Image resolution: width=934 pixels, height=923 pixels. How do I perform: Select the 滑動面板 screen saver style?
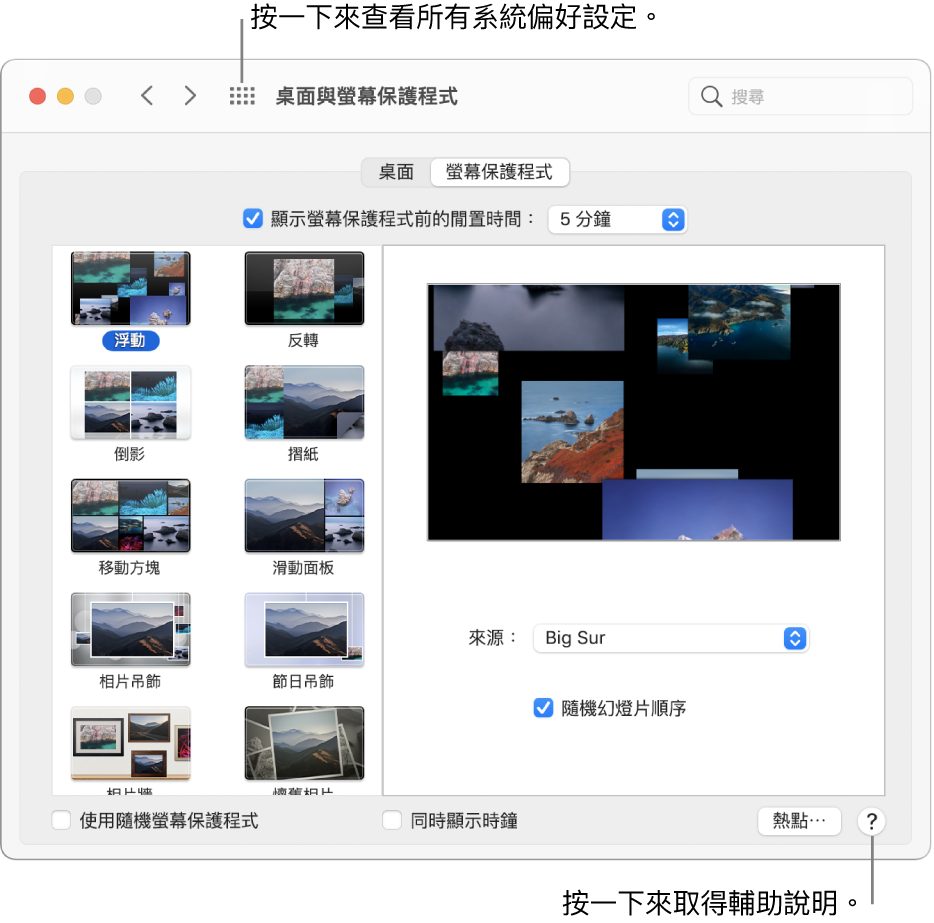304,515
